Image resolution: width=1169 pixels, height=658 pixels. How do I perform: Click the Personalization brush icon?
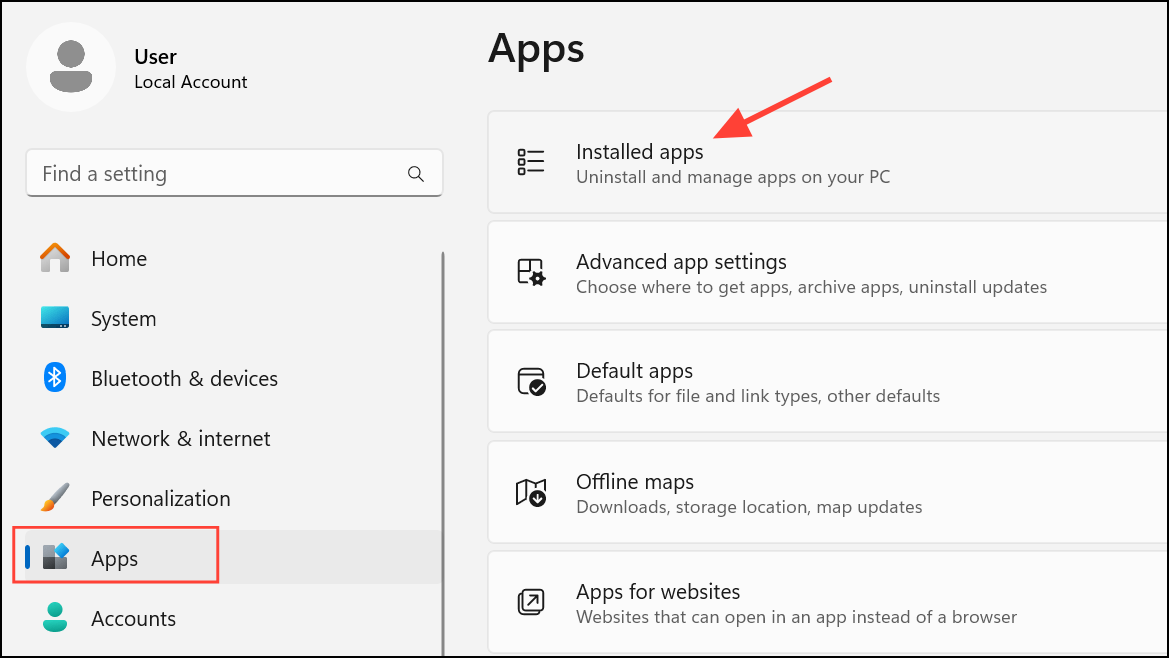[x=54, y=498]
